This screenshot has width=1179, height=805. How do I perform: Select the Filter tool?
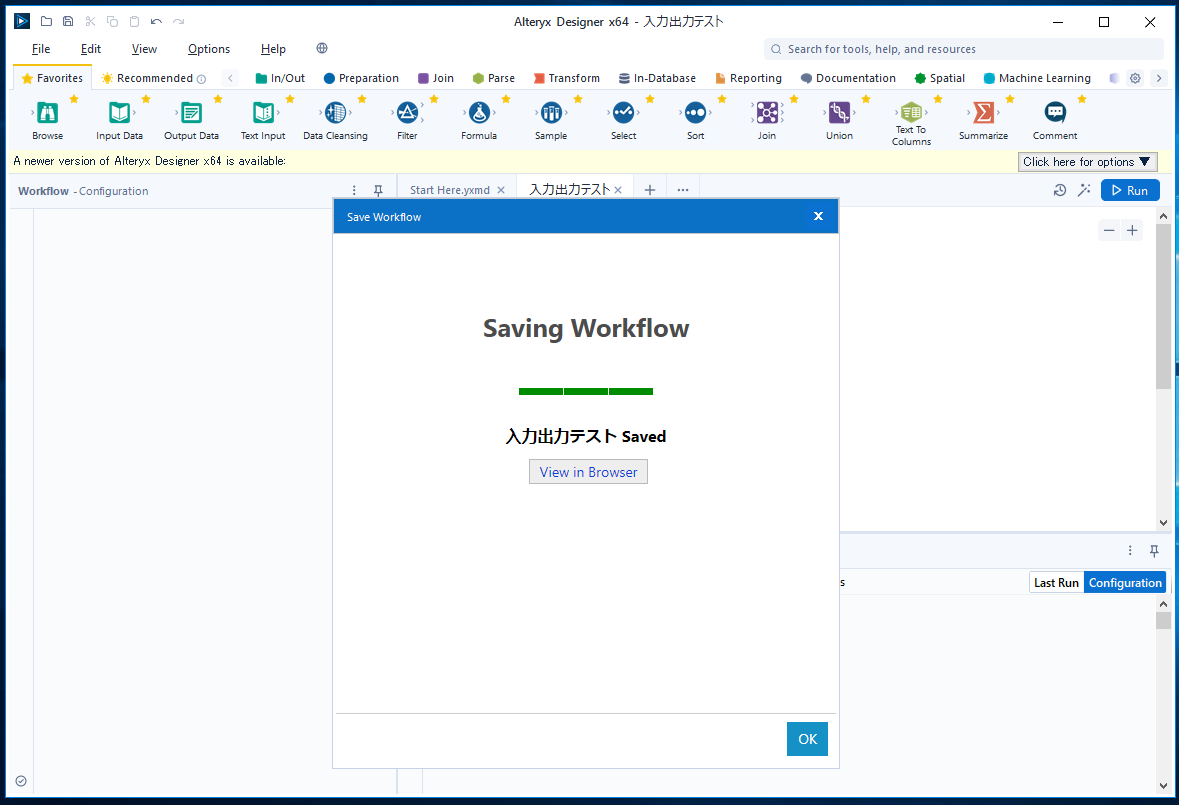pos(406,113)
